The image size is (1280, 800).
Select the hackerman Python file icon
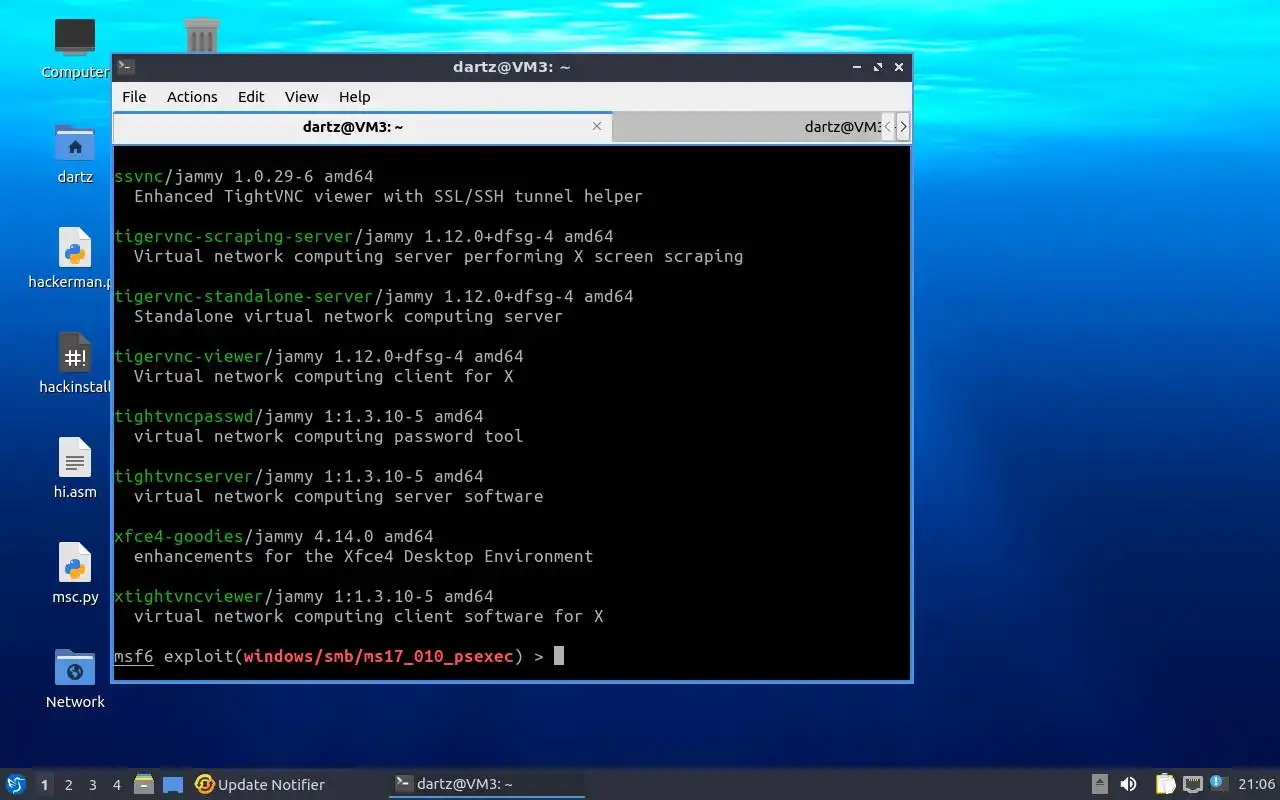[x=75, y=247]
